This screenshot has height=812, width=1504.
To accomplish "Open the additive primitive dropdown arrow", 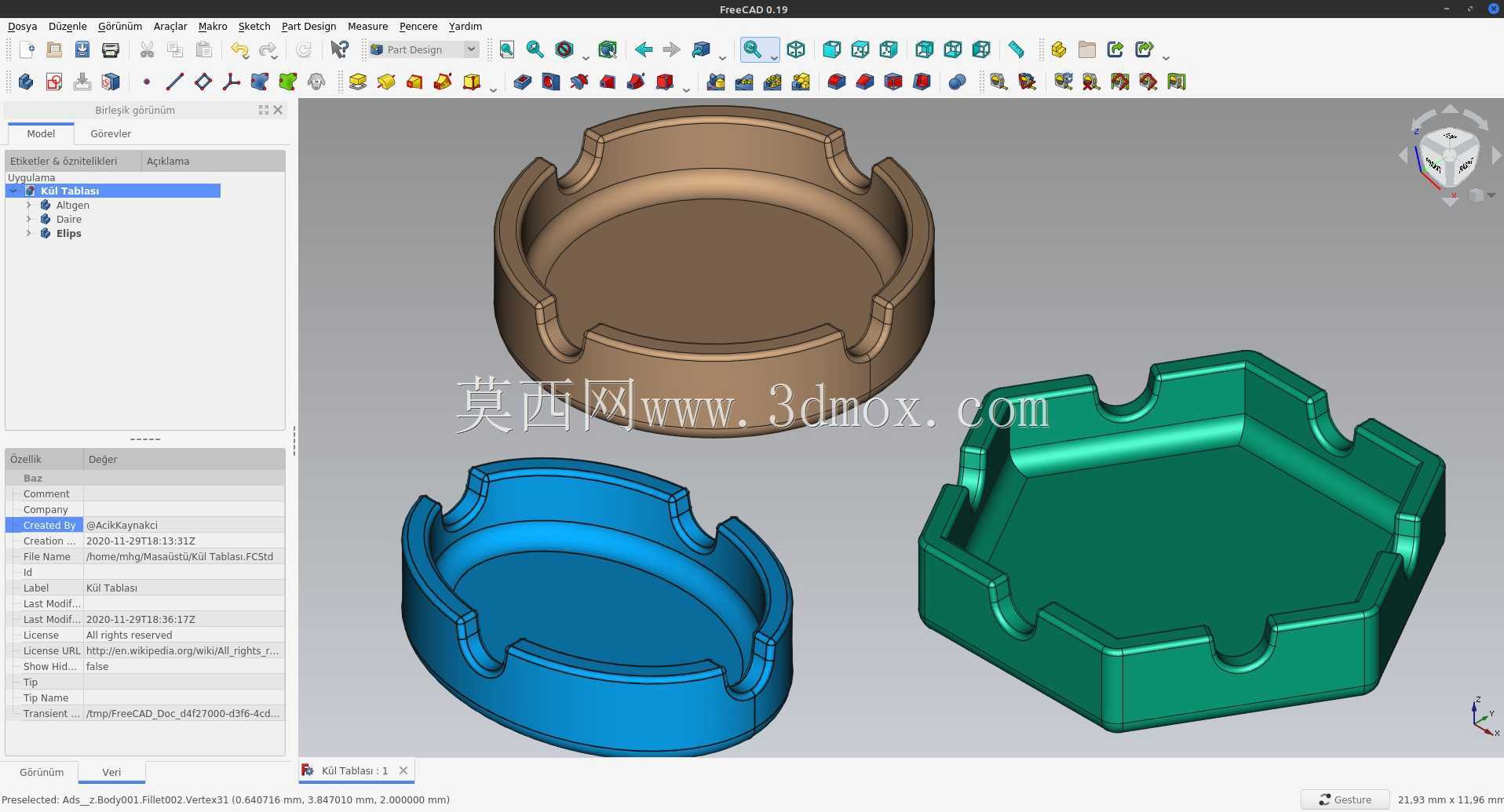I will pyautogui.click(x=493, y=89).
